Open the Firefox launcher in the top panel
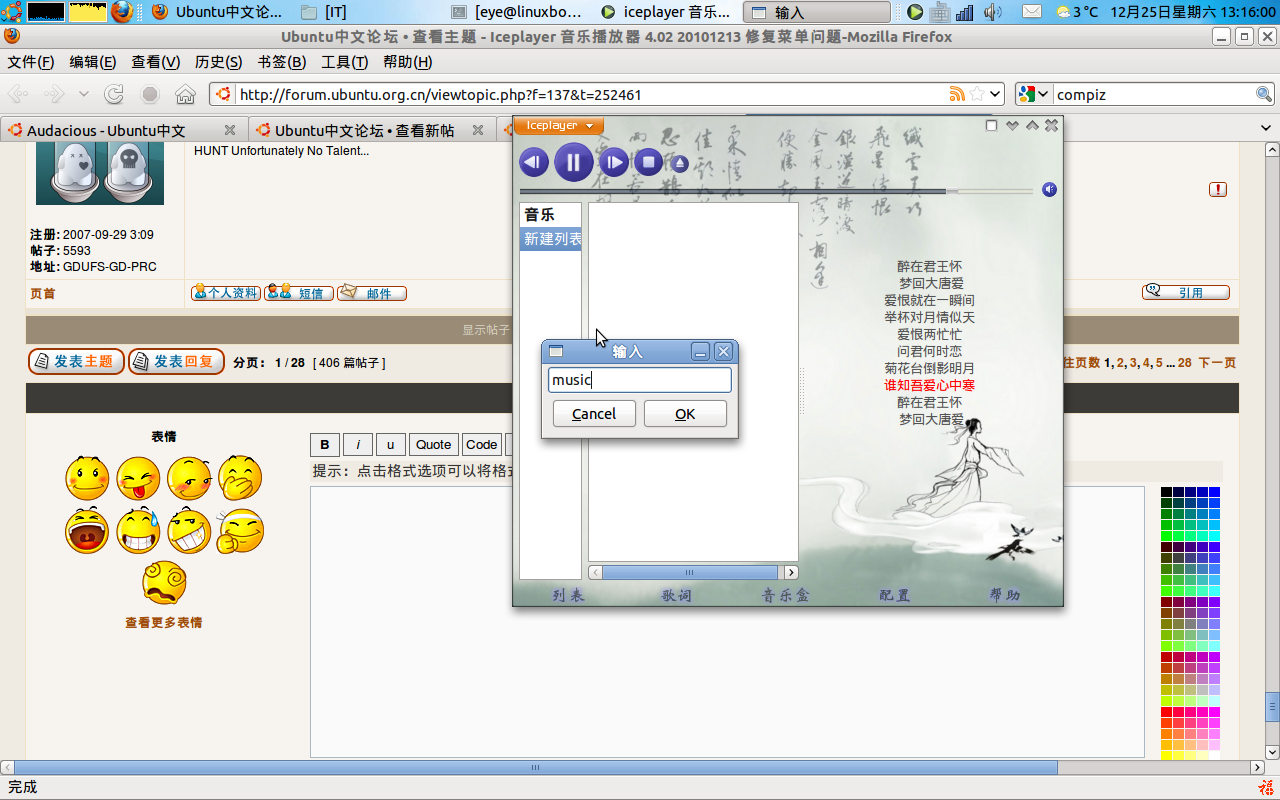Viewport: 1280px width, 800px height. tap(121, 12)
